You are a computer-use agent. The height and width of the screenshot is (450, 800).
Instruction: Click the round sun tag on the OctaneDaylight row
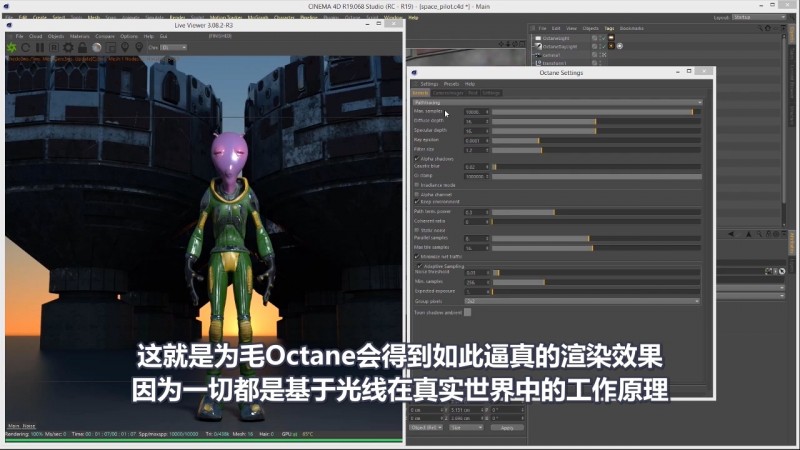[619, 46]
